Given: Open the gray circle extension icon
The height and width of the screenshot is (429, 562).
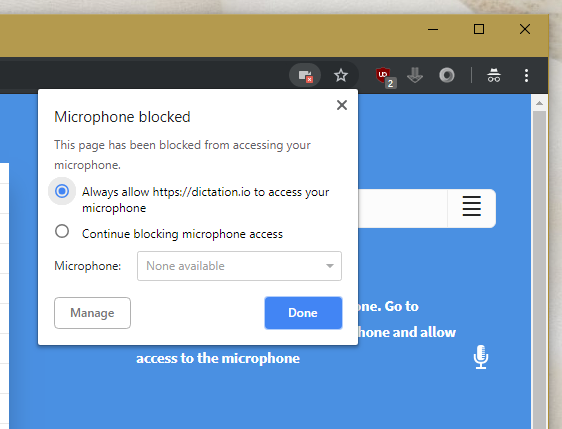Looking at the screenshot, I should pos(447,75).
